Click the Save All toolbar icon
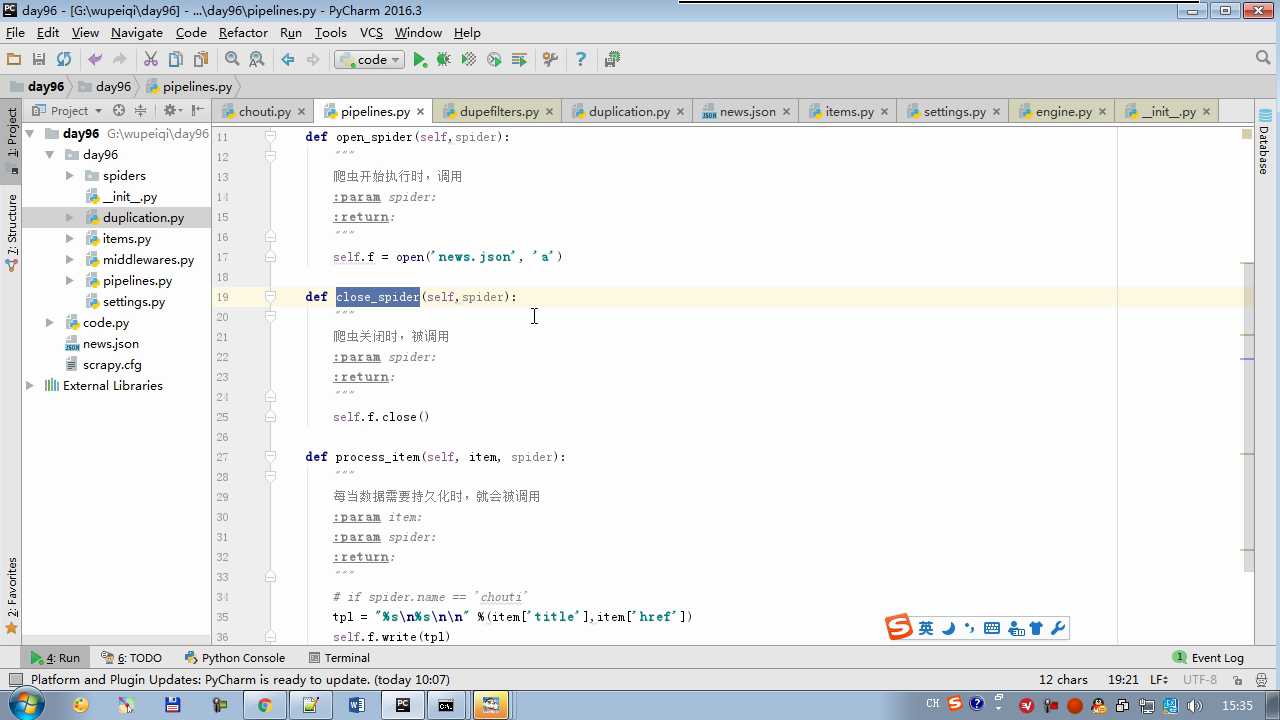 click(x=39, y=60)
